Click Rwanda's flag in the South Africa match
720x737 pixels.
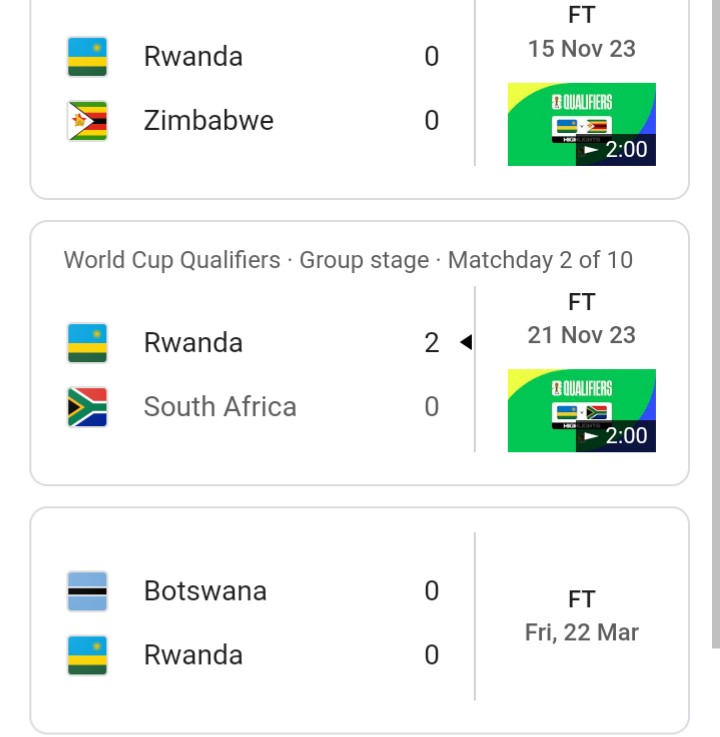(x=88, y=343)
